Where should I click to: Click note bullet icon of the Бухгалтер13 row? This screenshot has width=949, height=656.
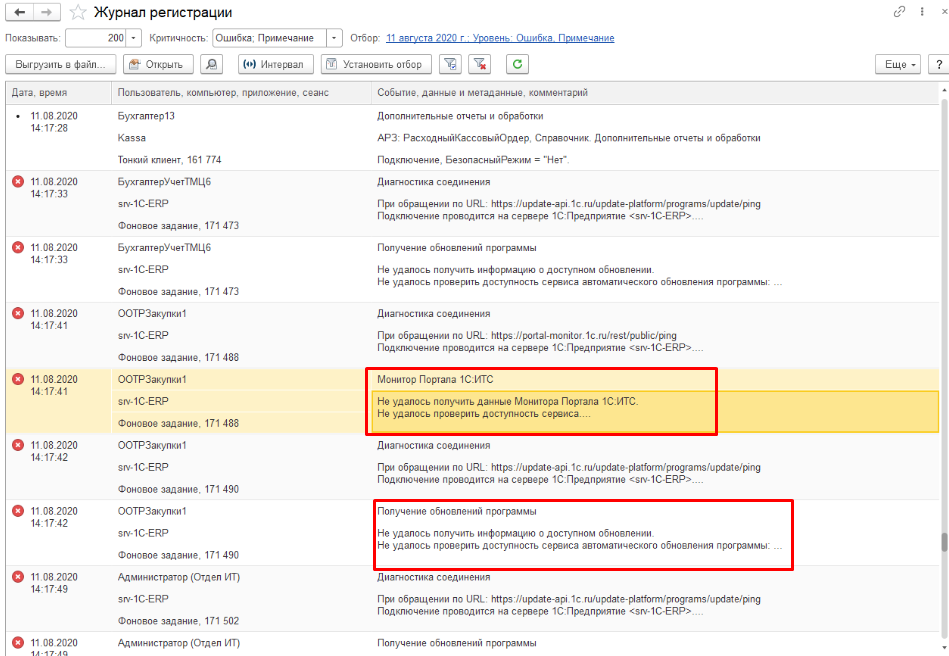tap(18, 116)
